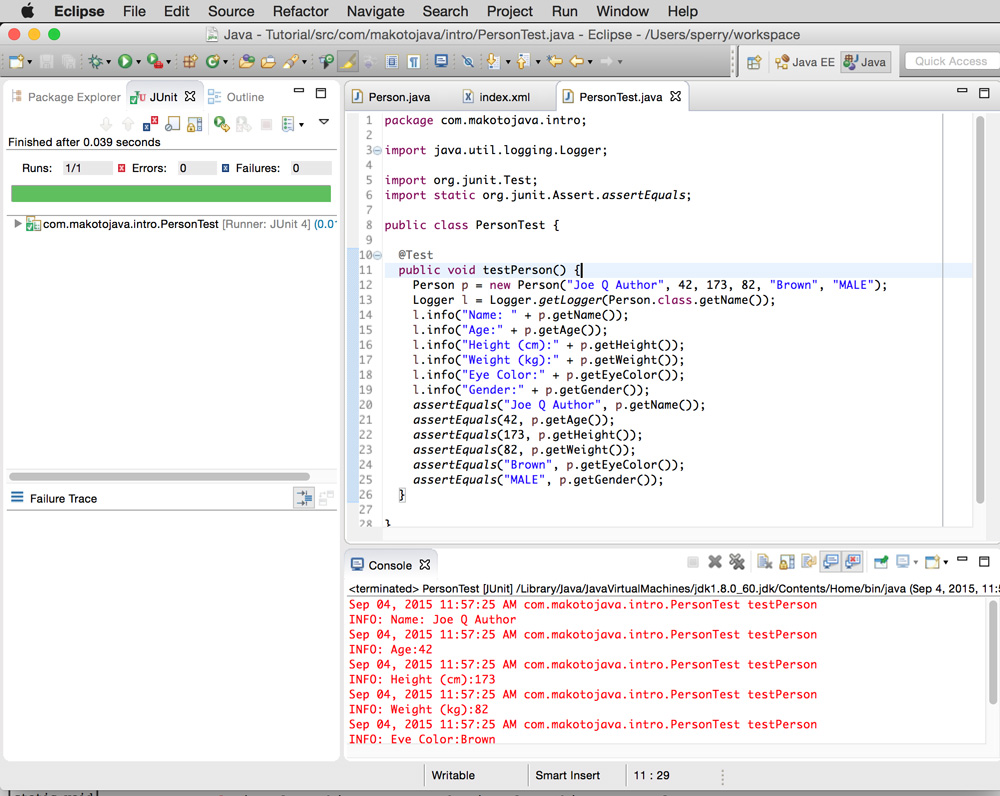Image resolution: width=1000 pixels, height=796 pixels.
Task: Collapse the testPerson method fold marker
Action: coord(377,255)
